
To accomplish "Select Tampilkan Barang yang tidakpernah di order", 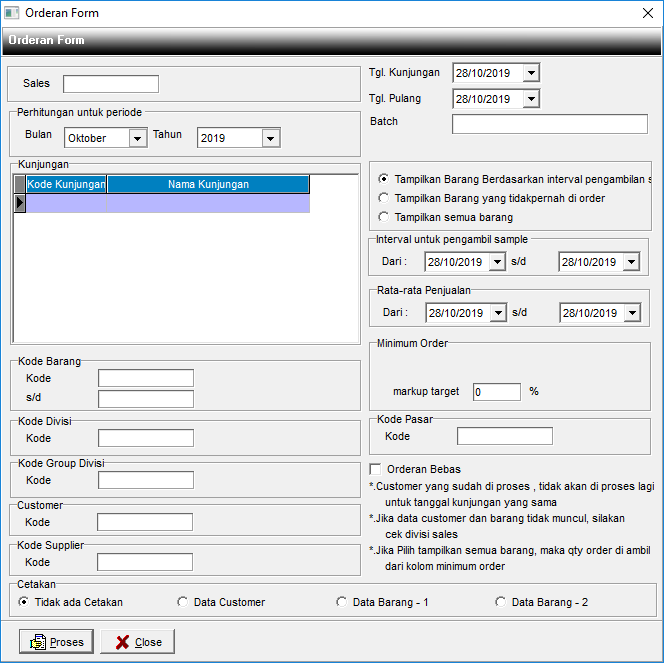I will point(383,198).
